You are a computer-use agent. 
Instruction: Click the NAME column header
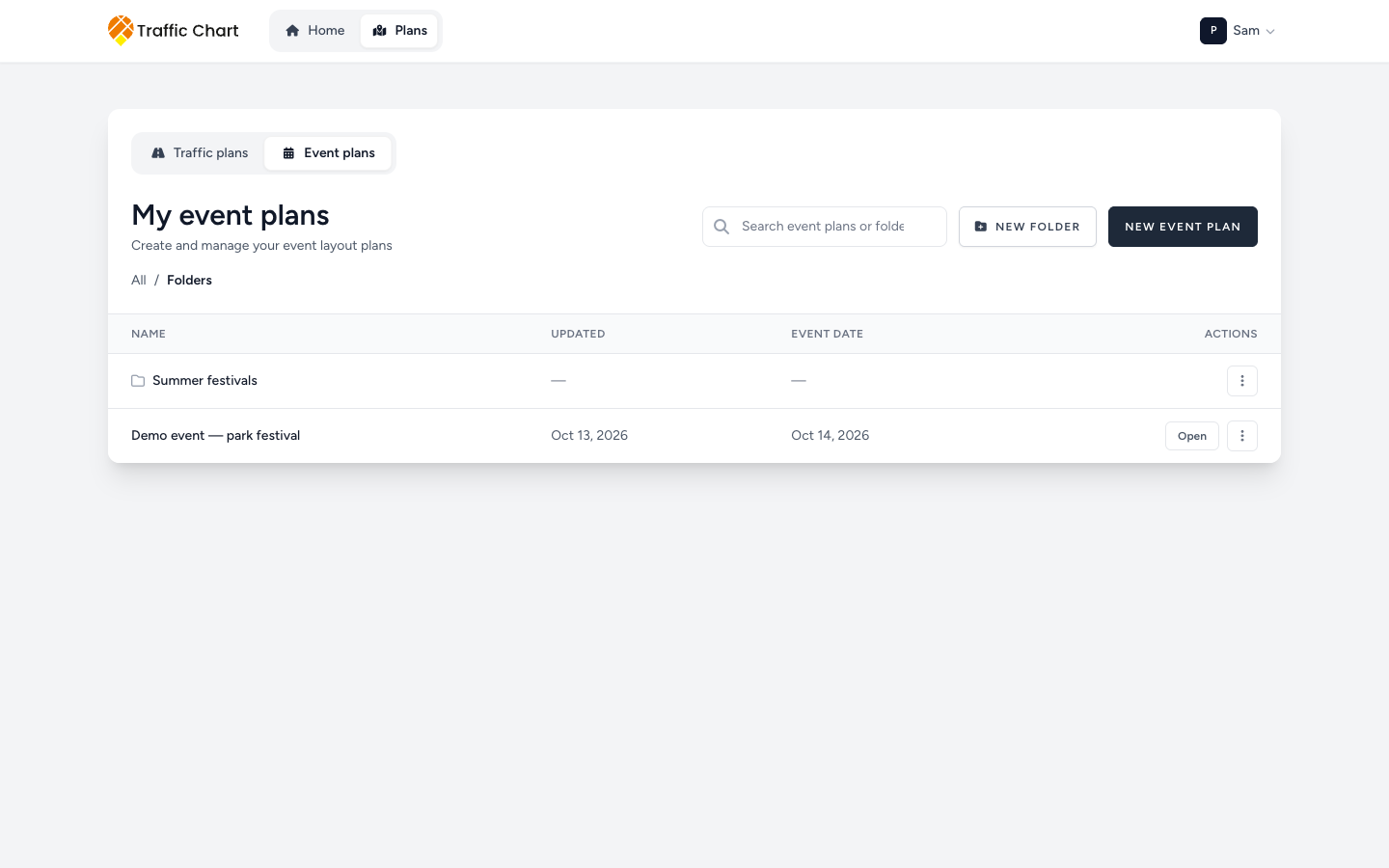point(149,334)
